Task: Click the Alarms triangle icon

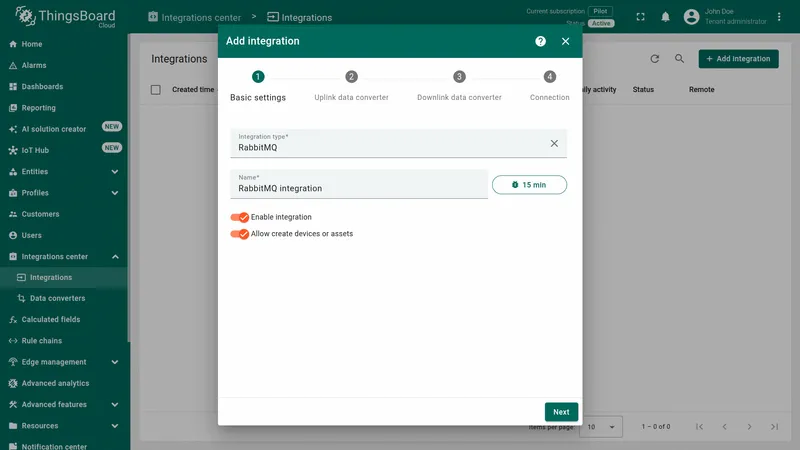Action: pyautogui.click(x=13, y=65)
